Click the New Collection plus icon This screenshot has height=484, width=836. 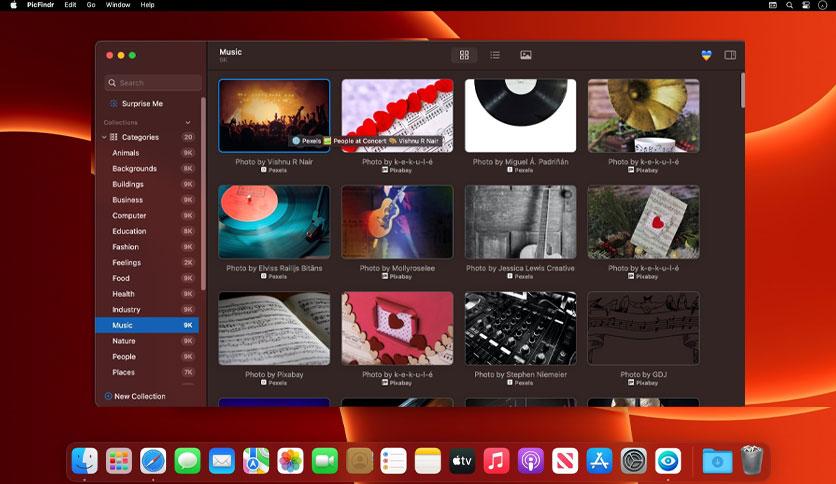pyautogui.click(x=108, y=396)
